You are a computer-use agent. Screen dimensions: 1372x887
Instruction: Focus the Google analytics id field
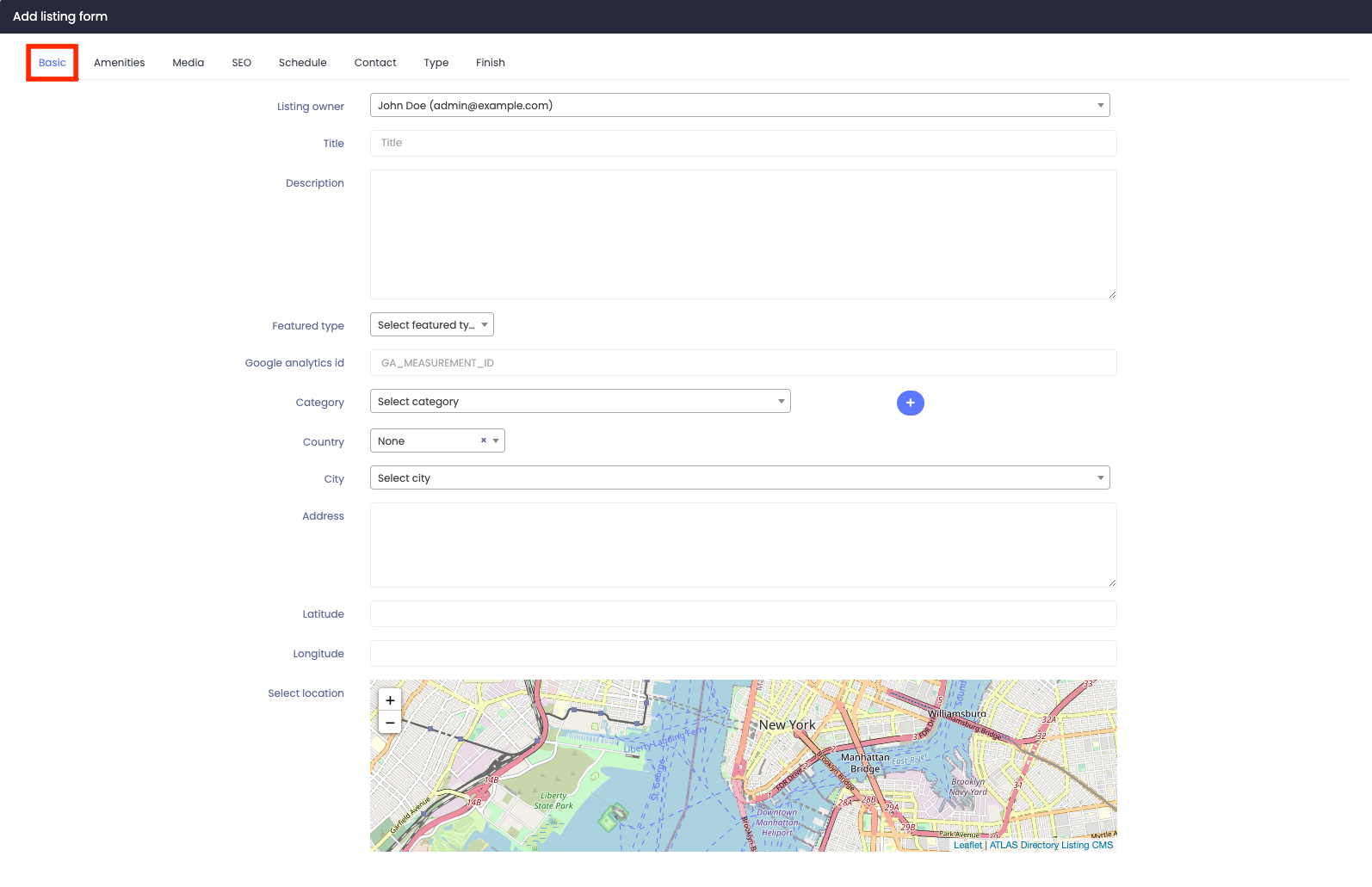tap(744, 362)
